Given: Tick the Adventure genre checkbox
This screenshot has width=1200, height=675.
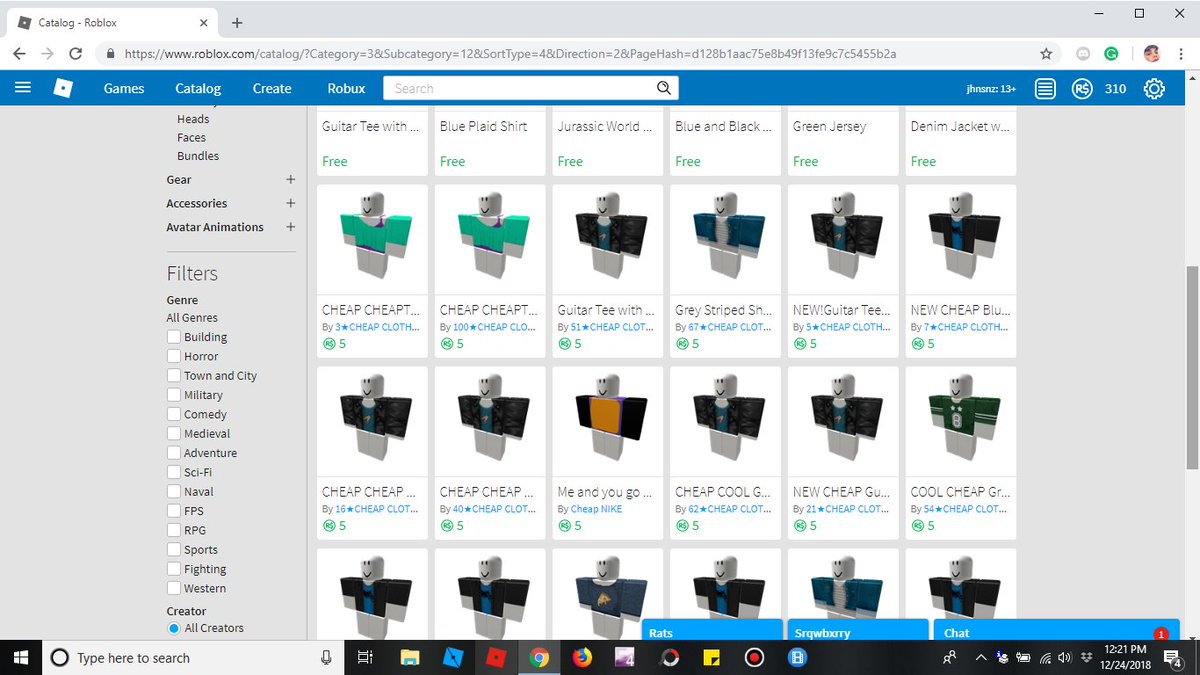Looking at the screenshot, I should (x=174, y=453).
